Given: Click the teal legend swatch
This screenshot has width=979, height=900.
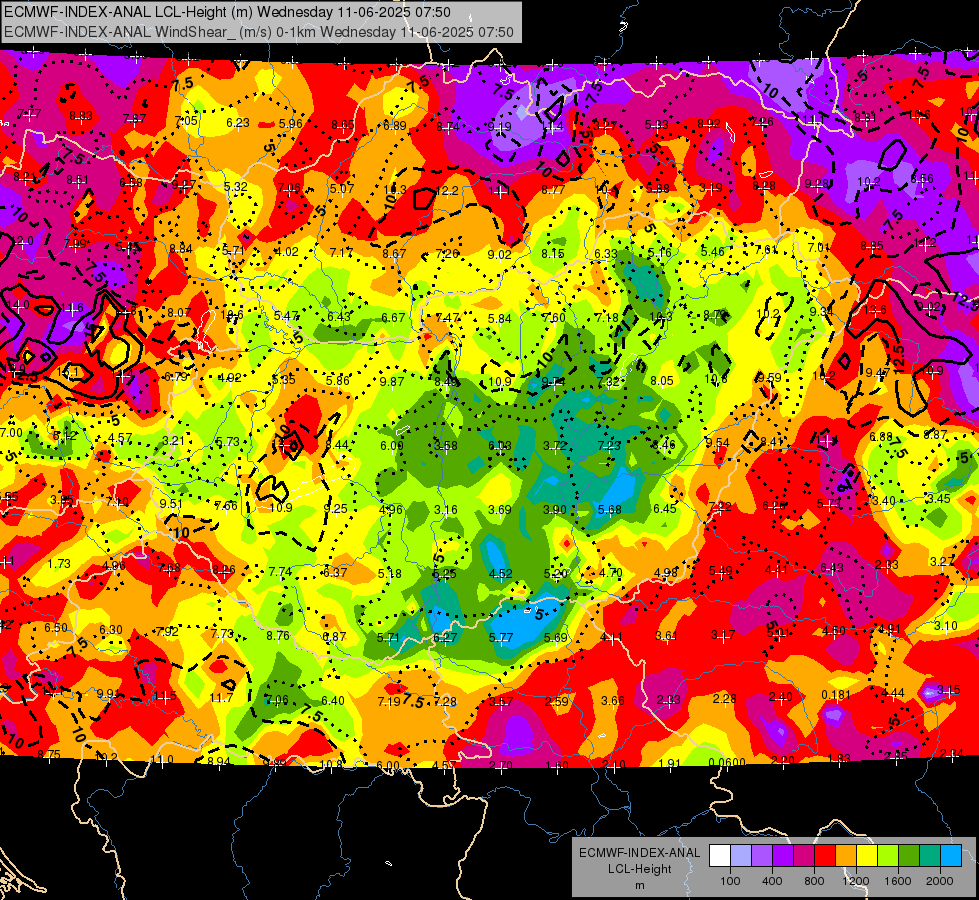Looking at the screenshot, I should coord(930,856).
